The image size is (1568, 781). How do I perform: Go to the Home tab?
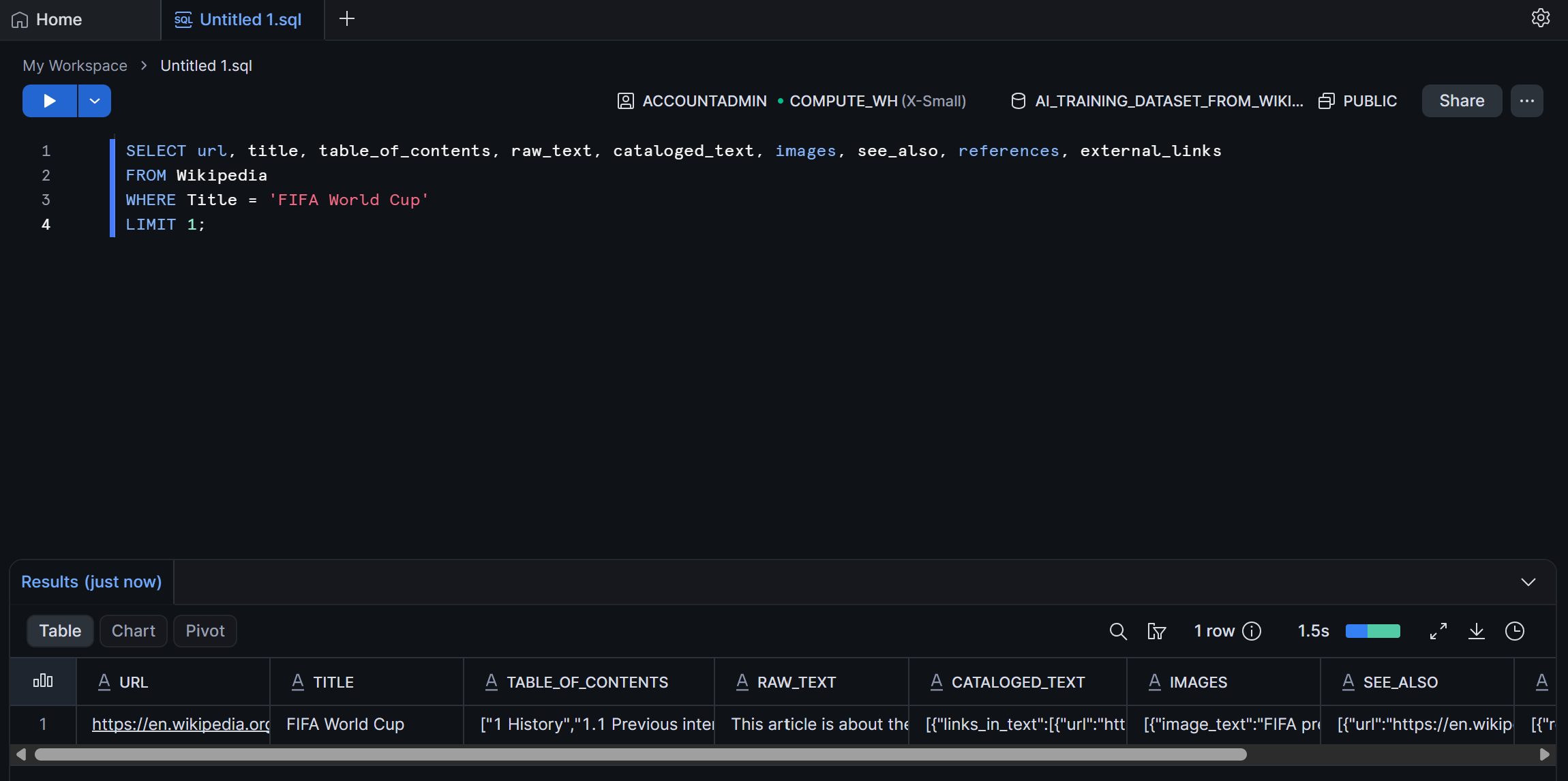46,19
